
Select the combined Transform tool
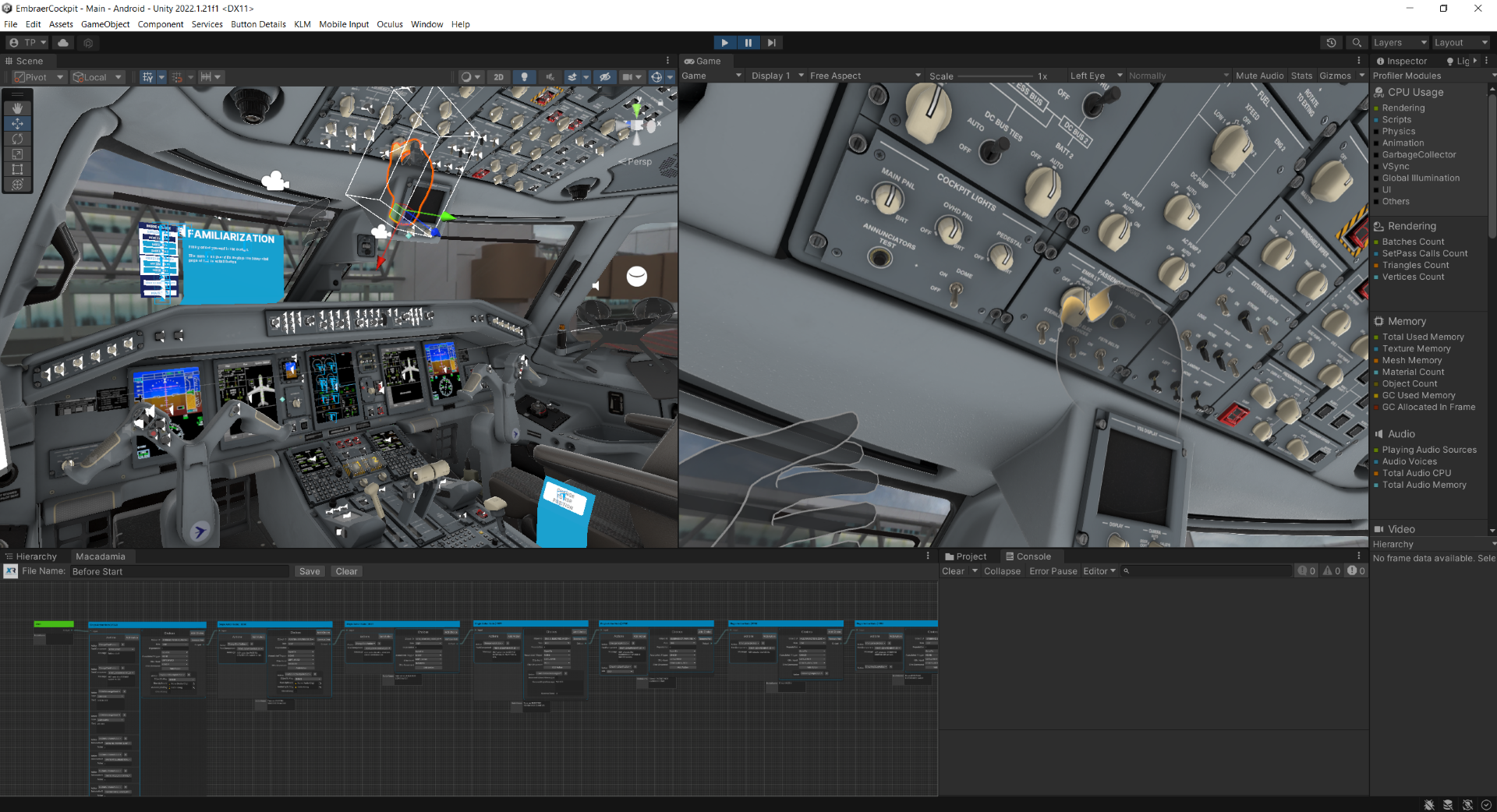tap(17, 185)
